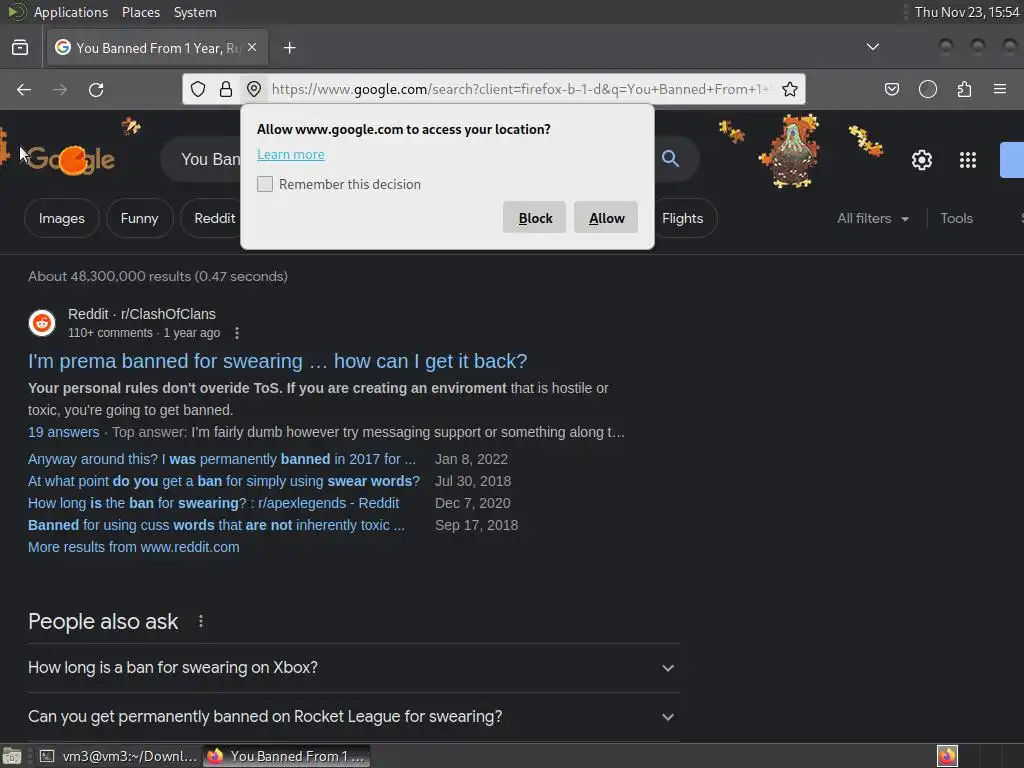Screen dimensions: 1024x768
Task: Click the Google doodle logo
Action: 71,160
